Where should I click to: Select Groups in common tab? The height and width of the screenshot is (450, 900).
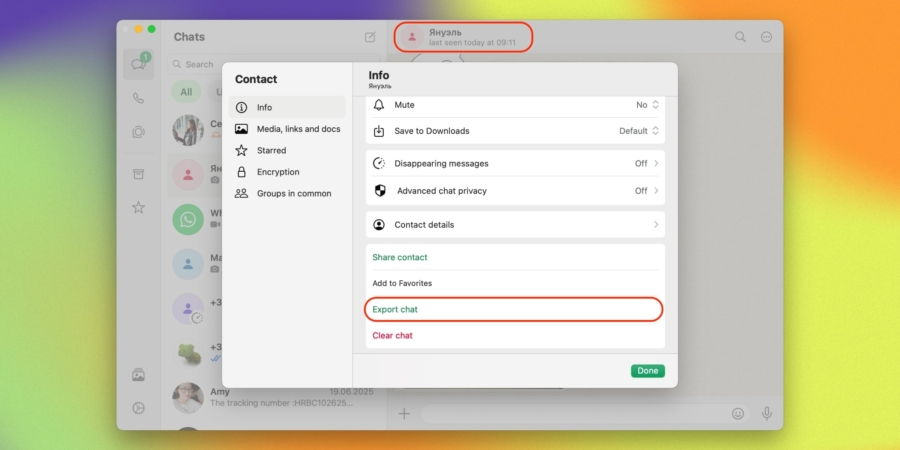[287, 193]
